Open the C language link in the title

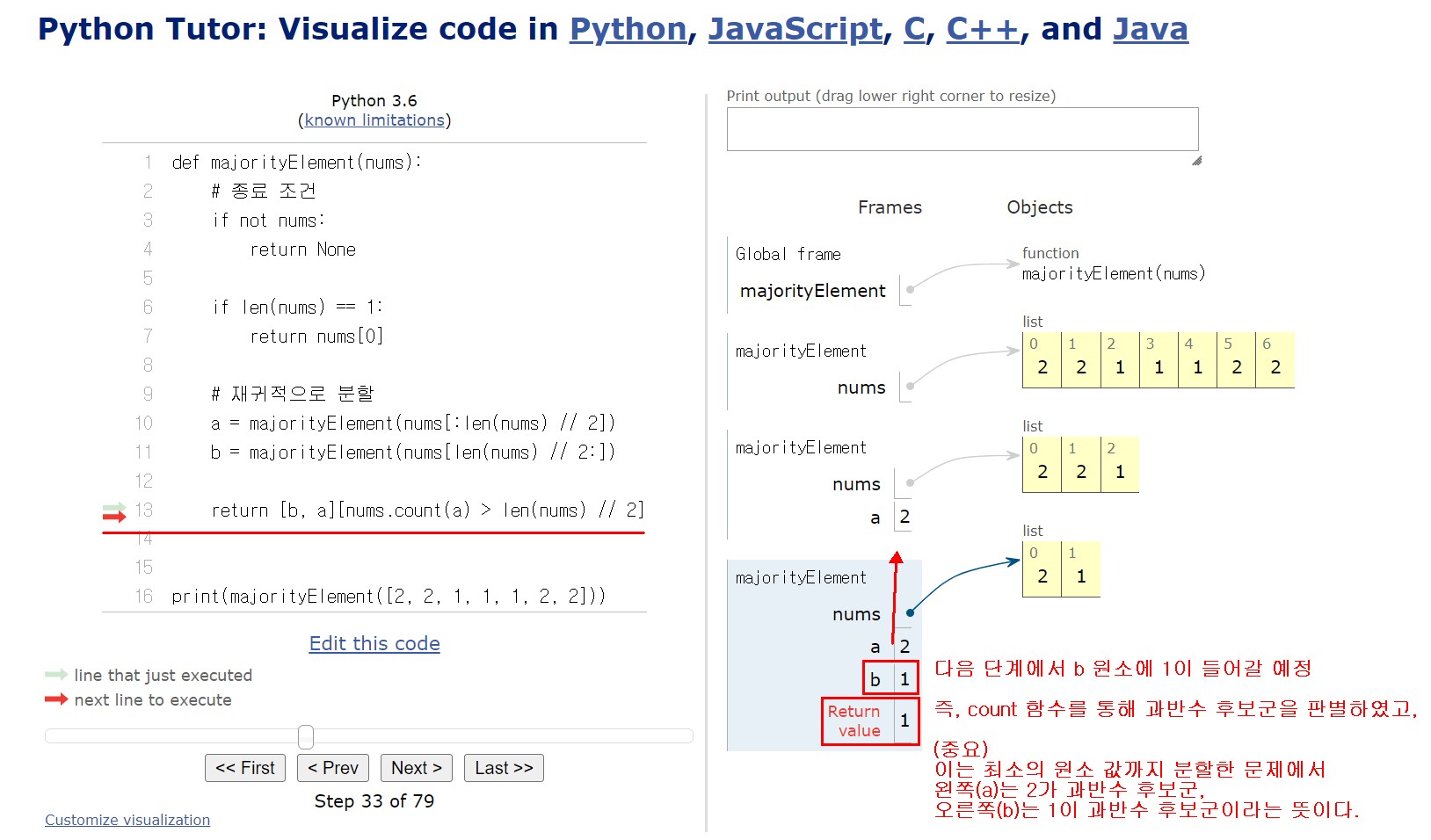point(914,29)
